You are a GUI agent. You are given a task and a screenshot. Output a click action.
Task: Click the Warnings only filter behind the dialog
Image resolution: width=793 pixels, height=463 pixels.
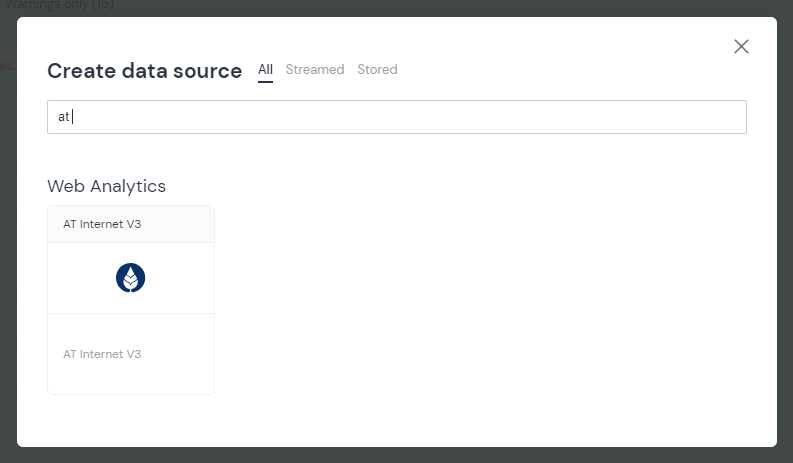60,5
